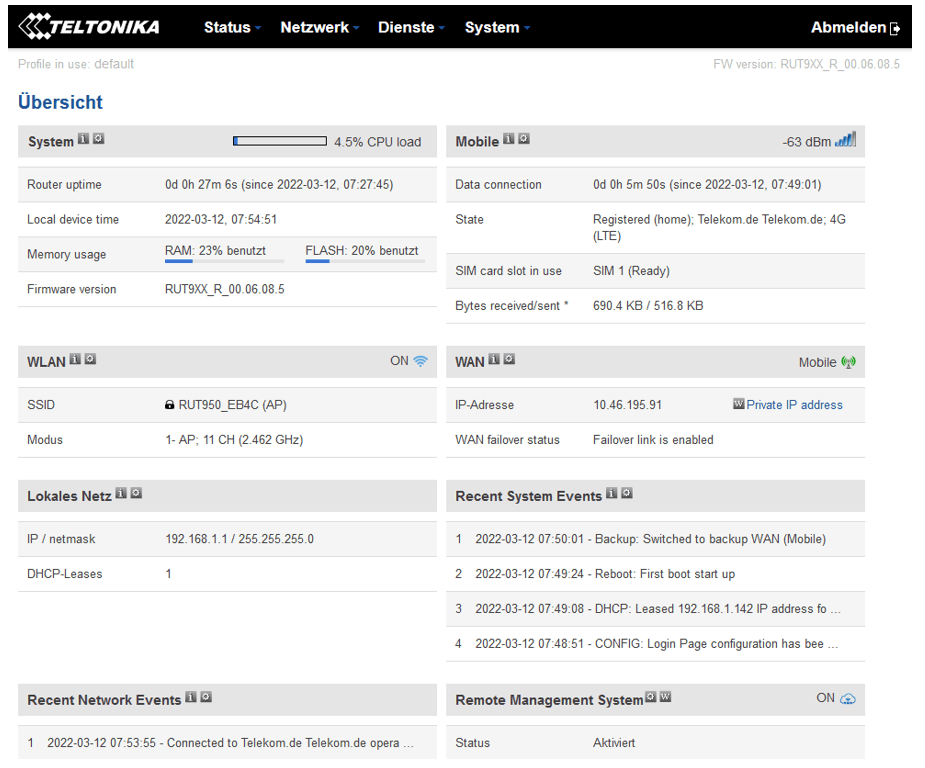This screenshot has width=925, height=768.
Task: Click the WAN Mobile antenna status indicator
Action: pyautogui.click(x=849, y=362)
